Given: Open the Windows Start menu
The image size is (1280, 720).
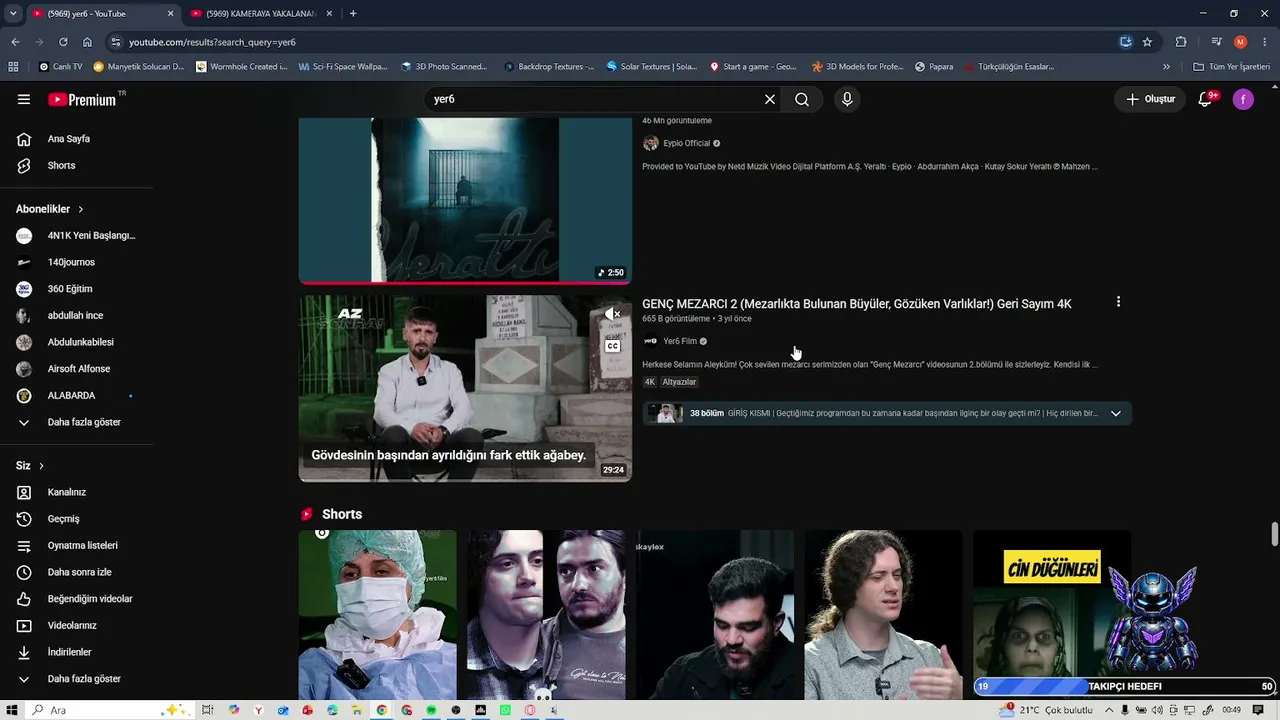Looking at the screenshot, I should pyautogui.click(x=12, y=710).
